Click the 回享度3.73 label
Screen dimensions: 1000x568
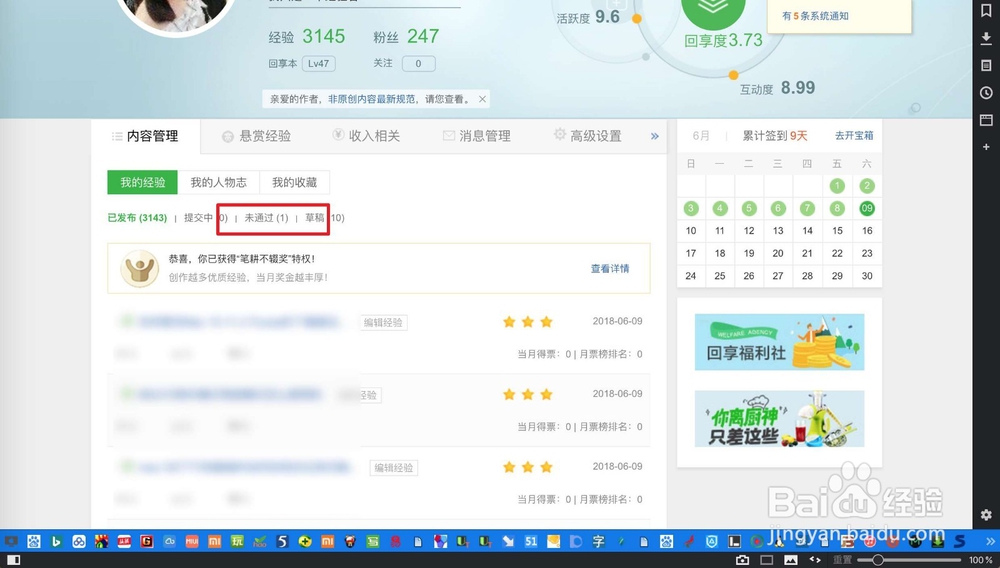pyautogui.click(x=723, y=41)
